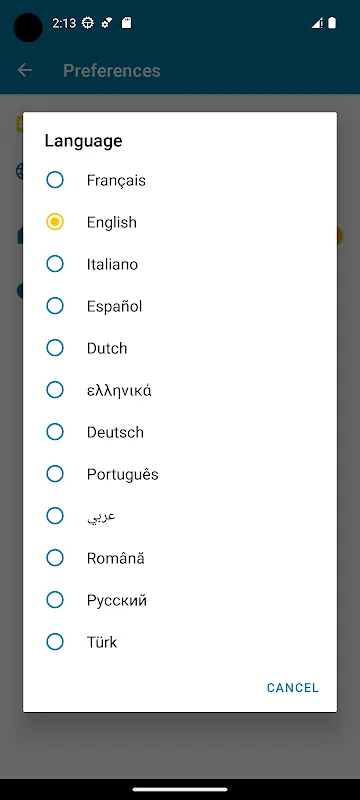Tap the Preferences header title

point(112,70)
